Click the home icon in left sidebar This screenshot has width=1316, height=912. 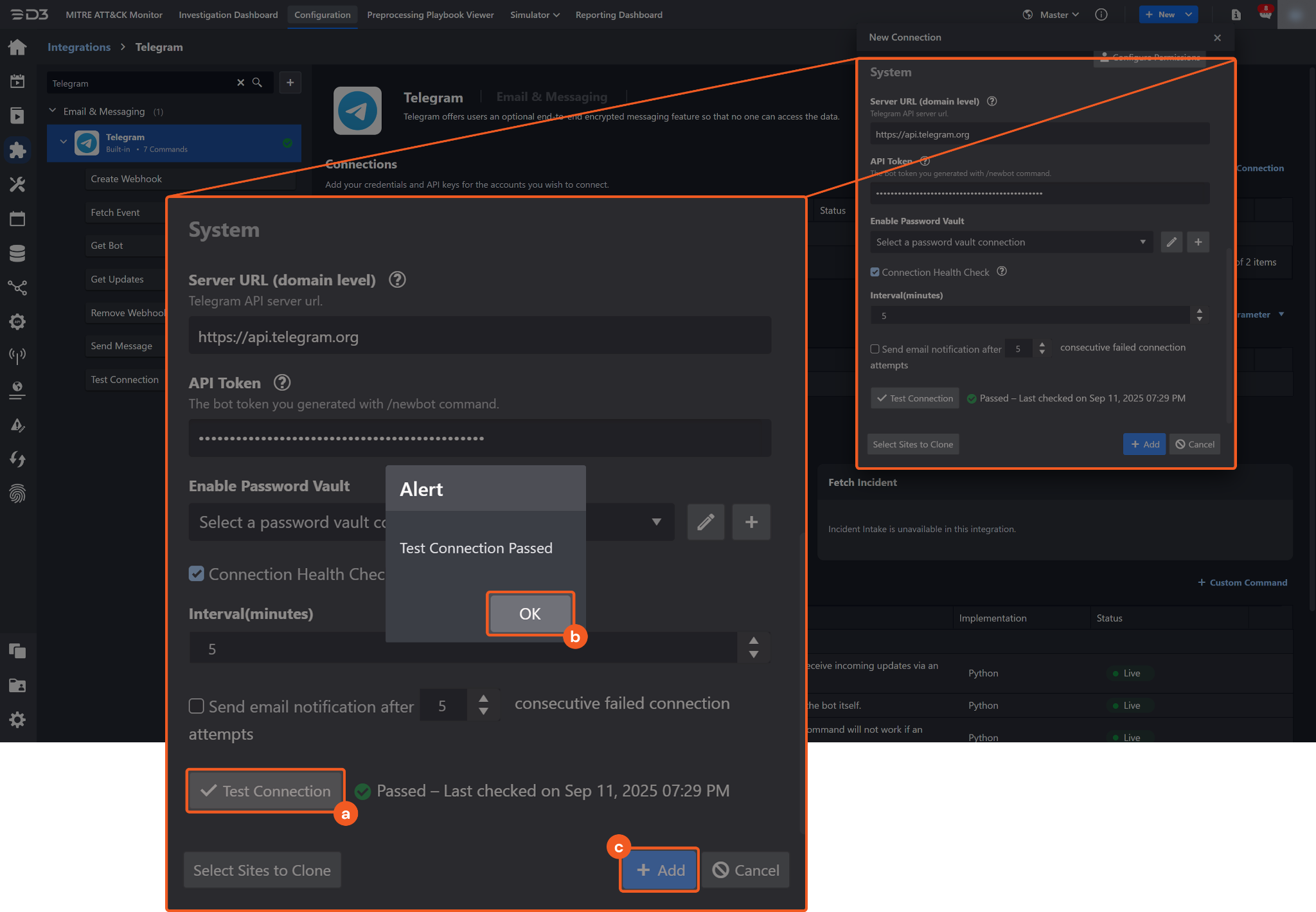(x=17, y=47)
